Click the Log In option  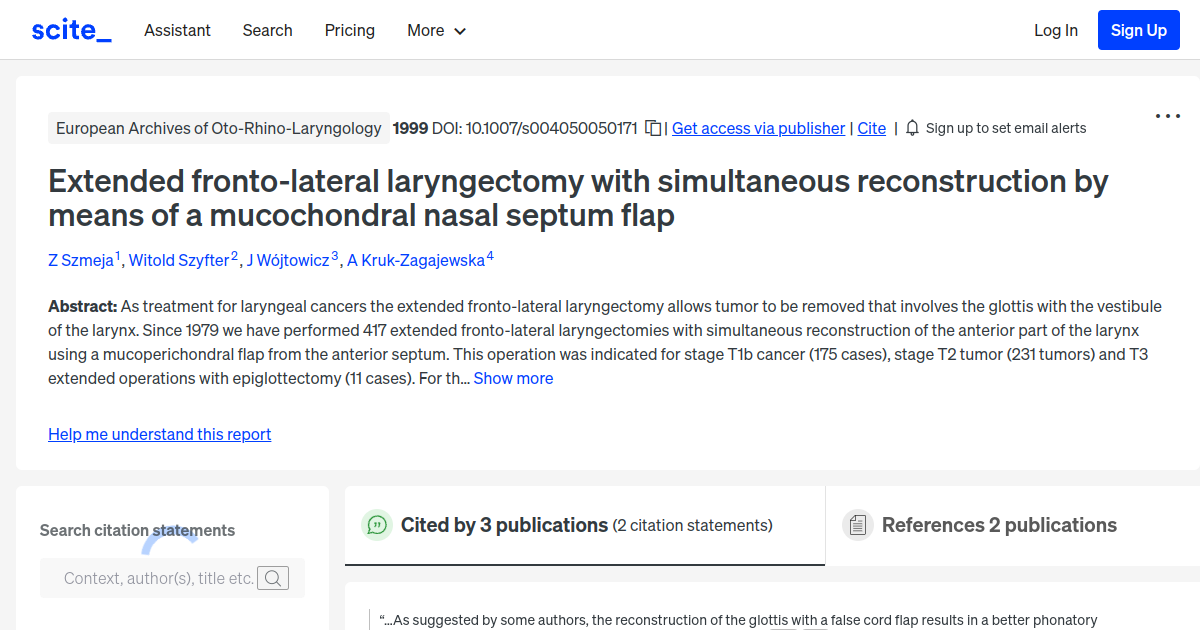(1056, 30)
